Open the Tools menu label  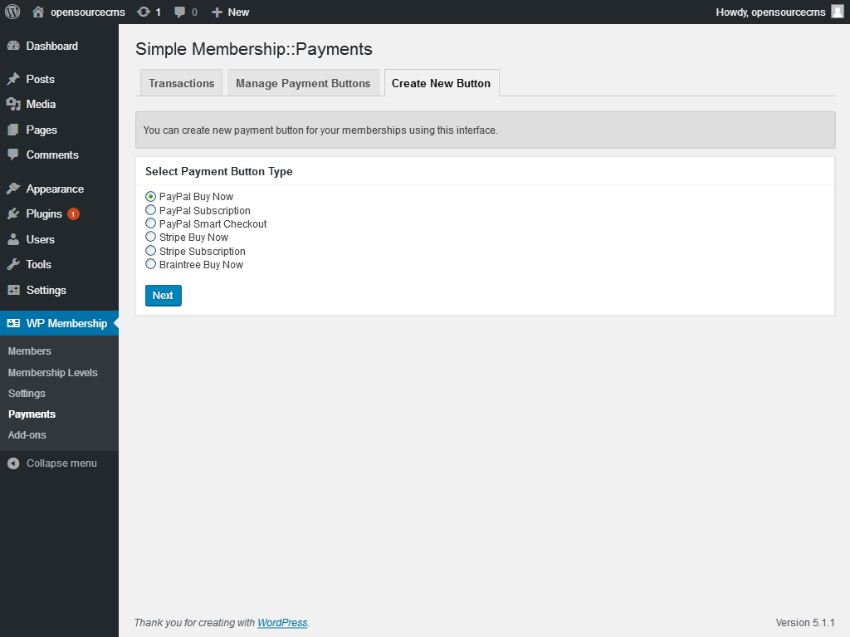[x=39, y=265]
